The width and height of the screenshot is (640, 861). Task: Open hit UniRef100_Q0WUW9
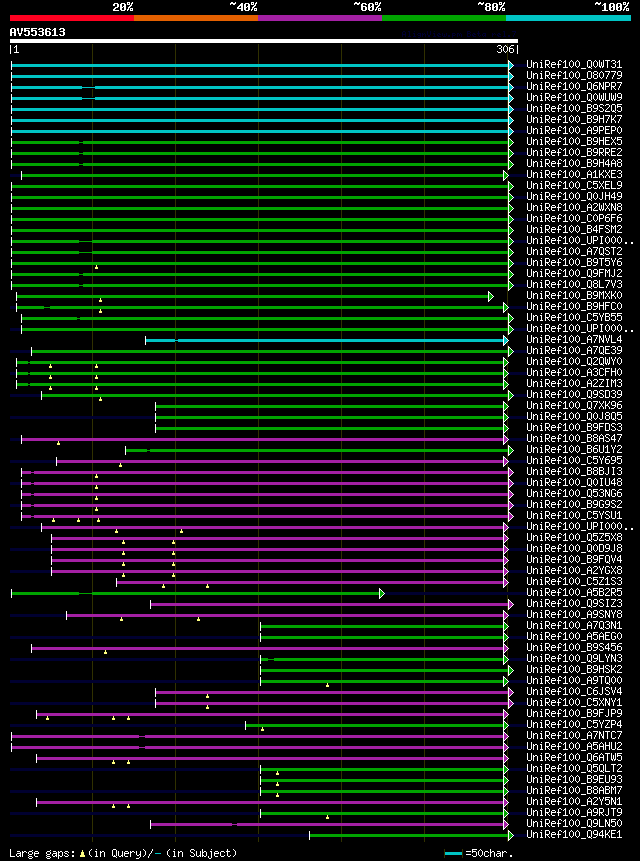574,98
